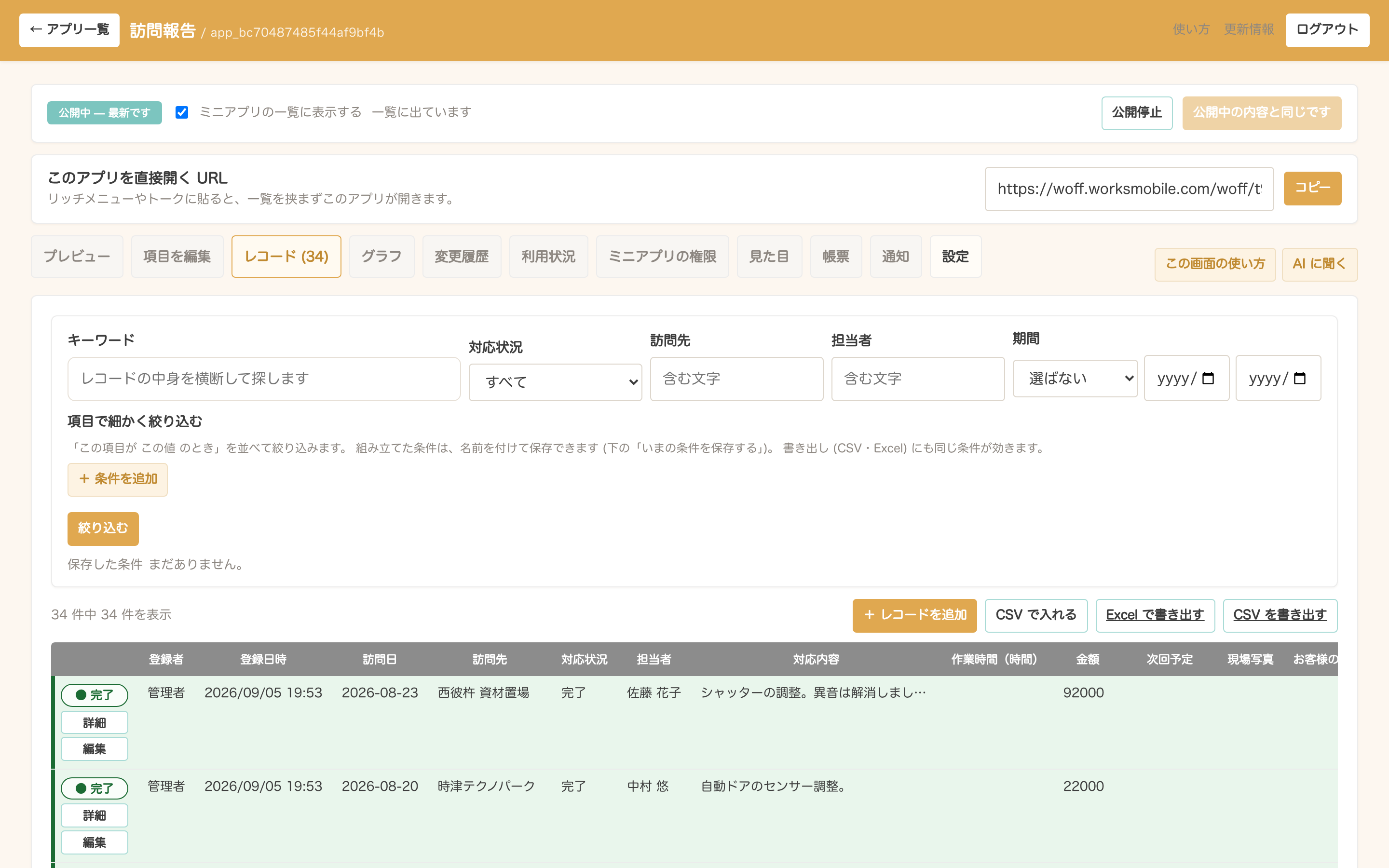Open the 期間 選ばない dropdown
Viewport: 1389px width, 868px height.
1075,379
